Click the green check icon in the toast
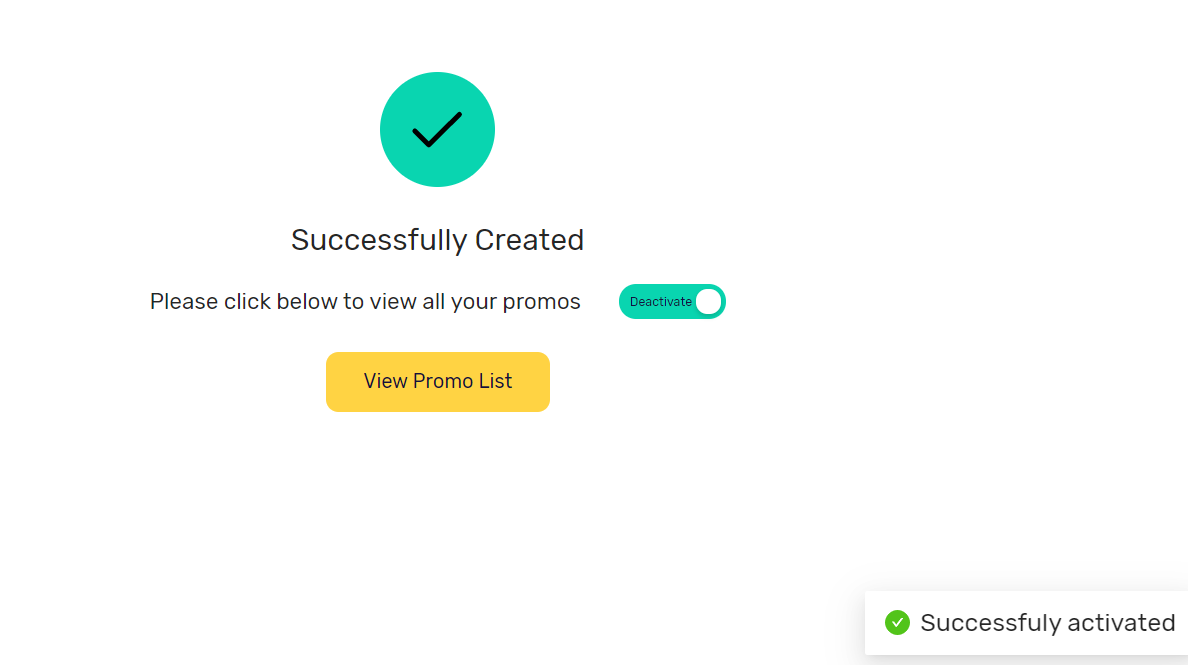 coord(897,623)
